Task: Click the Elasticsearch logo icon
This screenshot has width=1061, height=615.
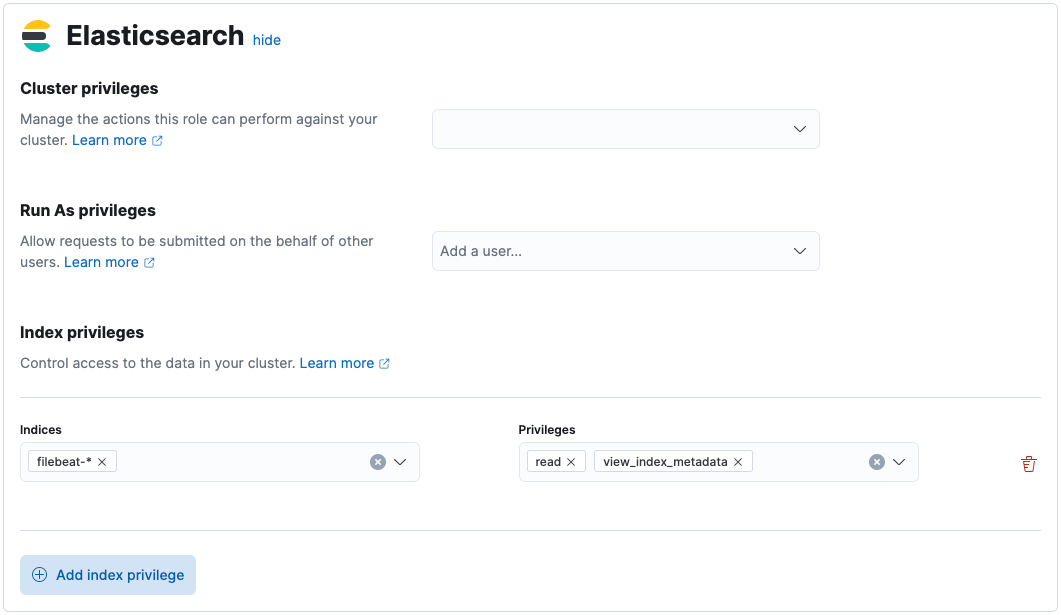Action: pos(36,35)
